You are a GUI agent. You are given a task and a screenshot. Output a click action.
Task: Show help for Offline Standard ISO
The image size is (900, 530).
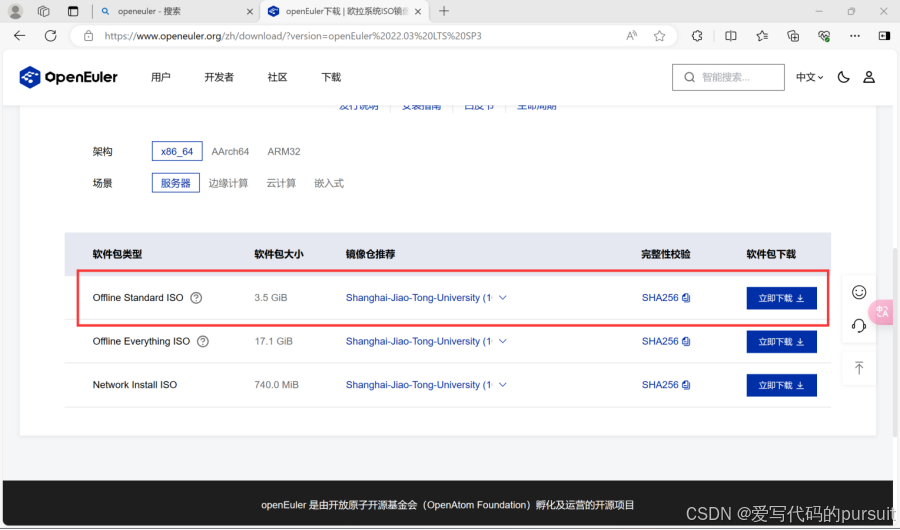(x=196, y=297)
